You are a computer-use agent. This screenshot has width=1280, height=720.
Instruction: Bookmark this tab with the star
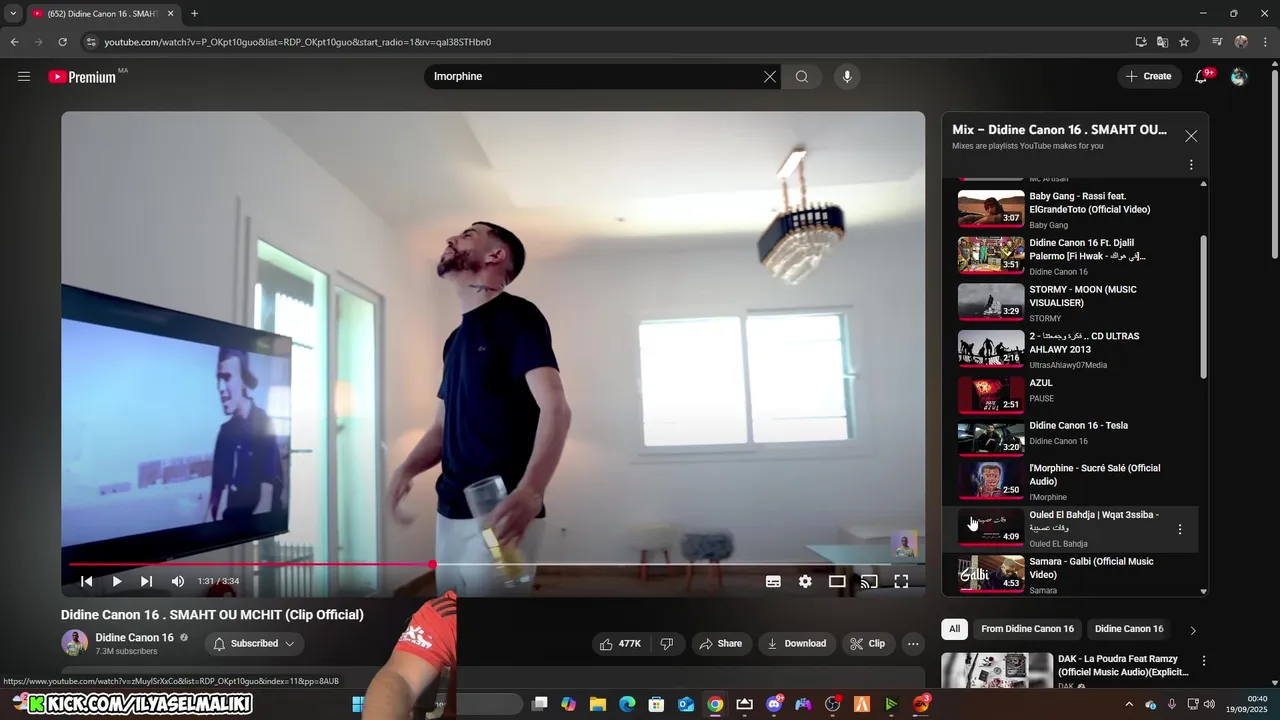[x=1184, y=42]
